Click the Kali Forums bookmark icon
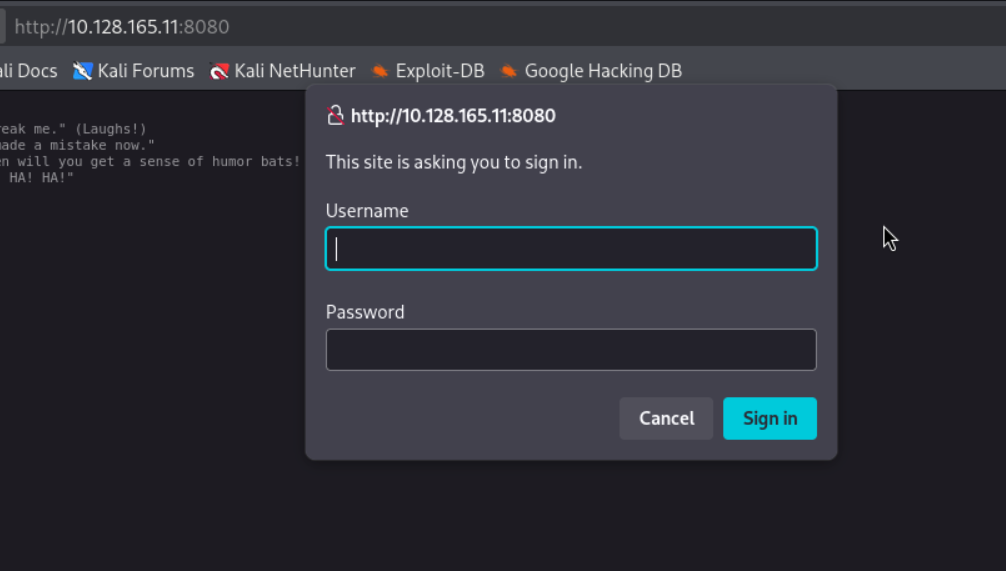The width and height of the screenshot is (1006, 571). point(82,71)
